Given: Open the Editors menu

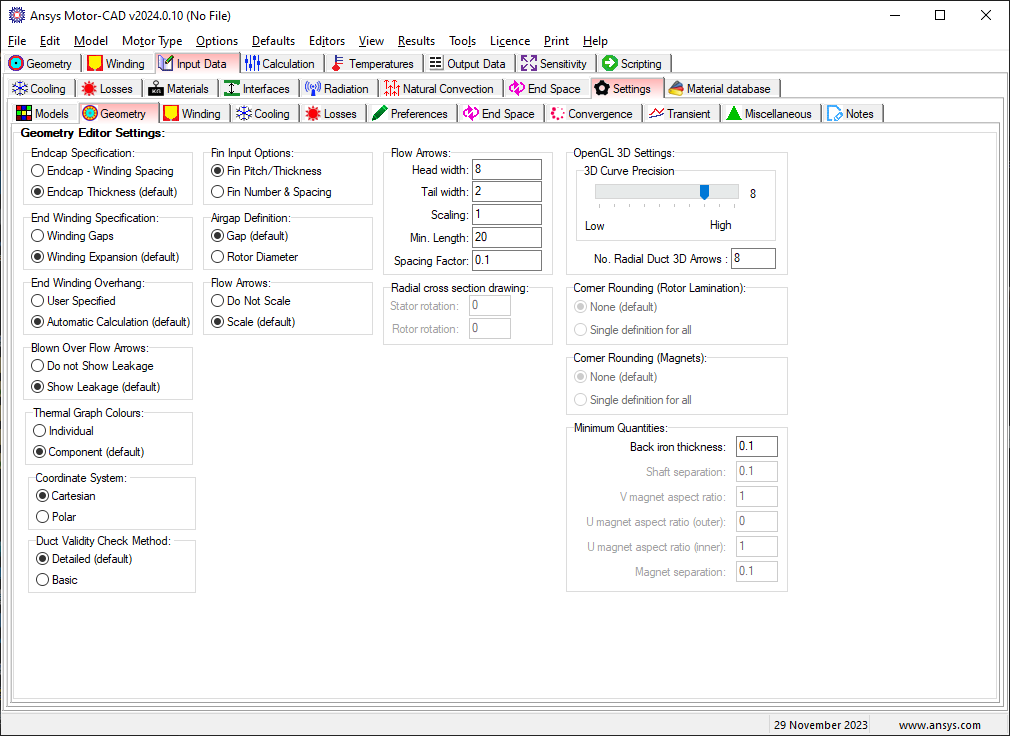Looking at the screenshot, I should [x=326, y=41].
